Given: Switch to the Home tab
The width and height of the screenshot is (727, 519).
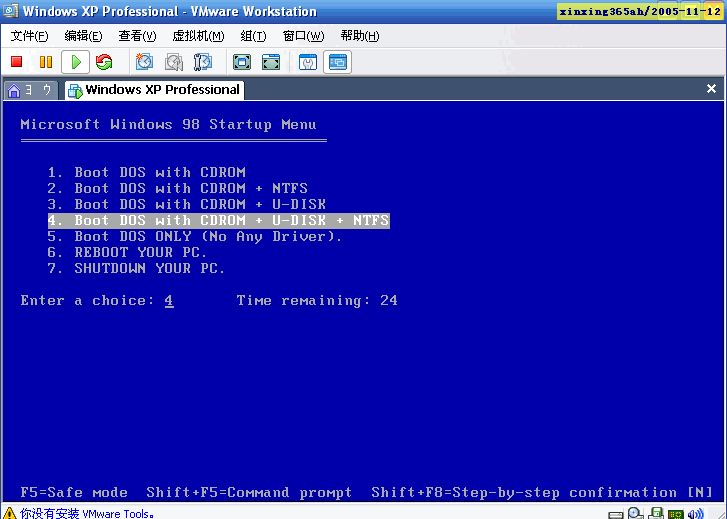Looking at the screenshot, I should [31, 90].
